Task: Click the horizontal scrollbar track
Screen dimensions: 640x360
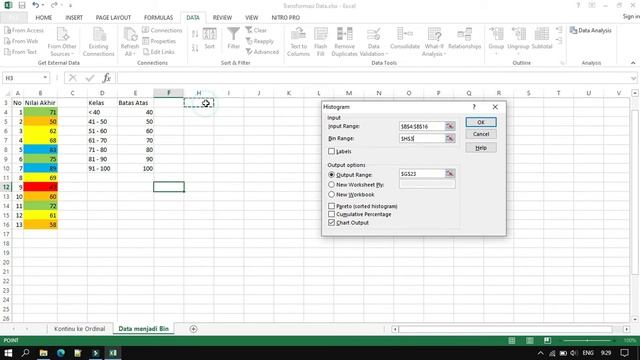Action: click(x=505, y=329)
